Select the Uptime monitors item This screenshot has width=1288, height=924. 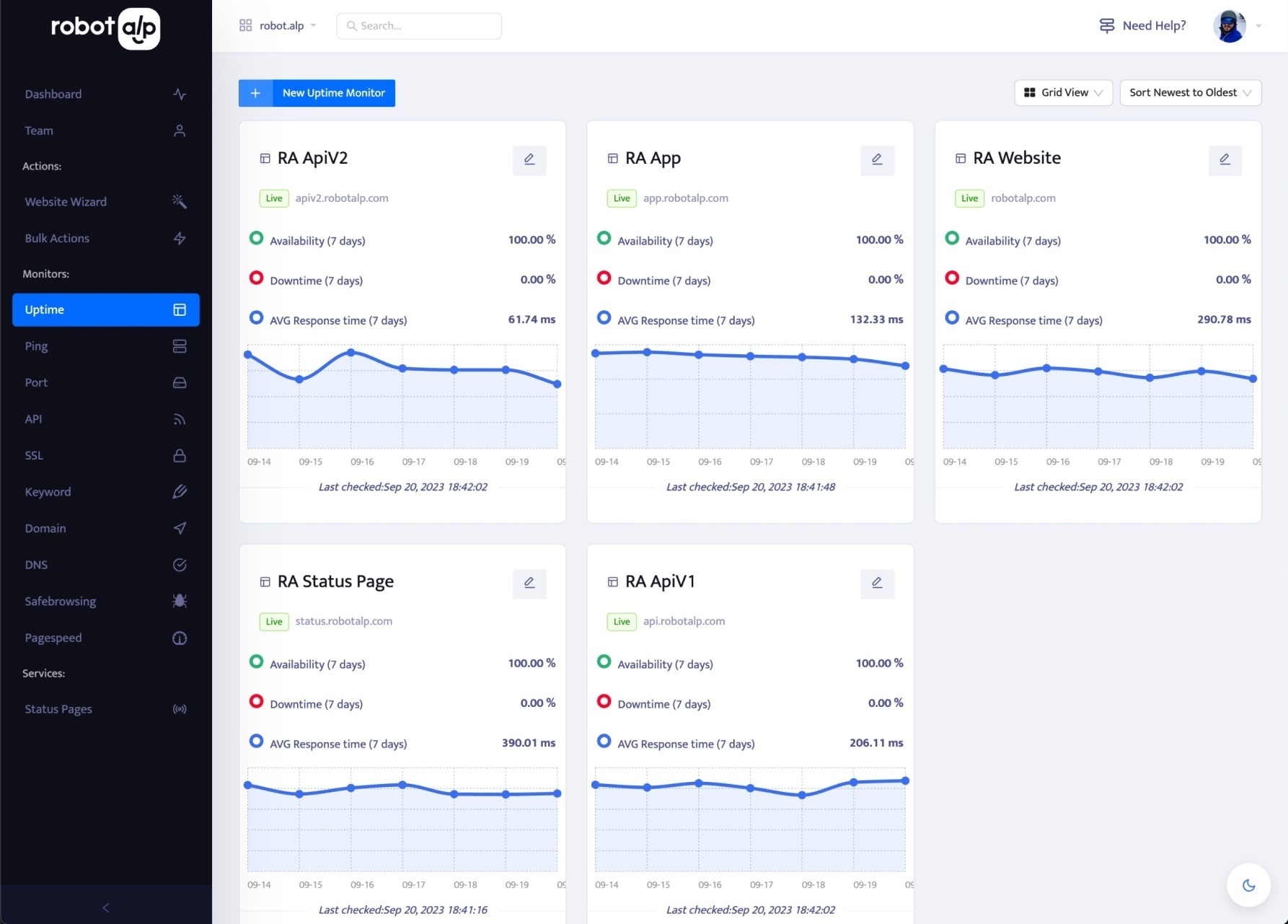pyautogui.click(x=106, y=309)
